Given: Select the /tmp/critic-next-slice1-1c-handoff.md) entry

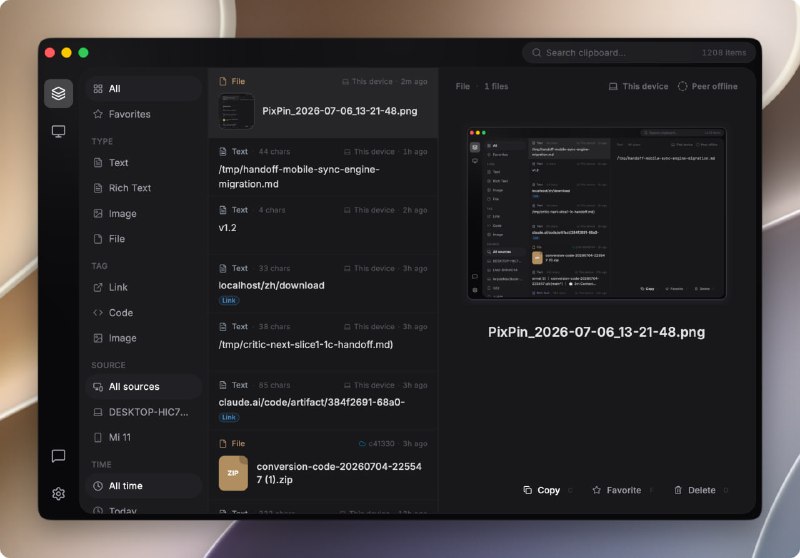Looking at the screenshot, I should point(323,342).
